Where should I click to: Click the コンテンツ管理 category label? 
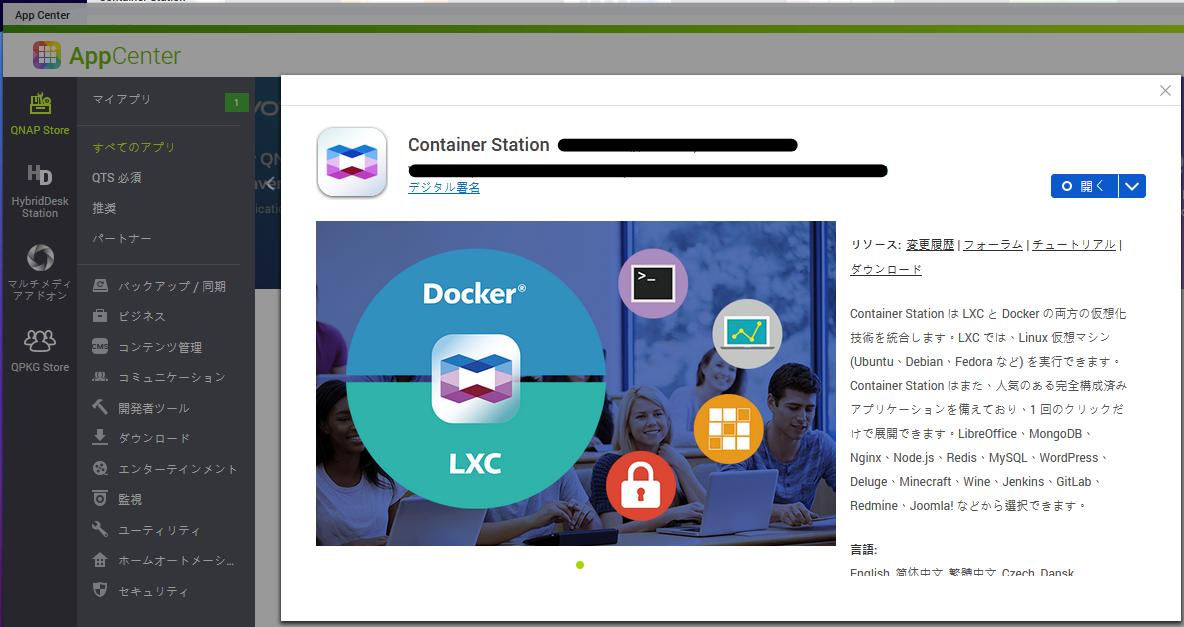coord(160,347)
